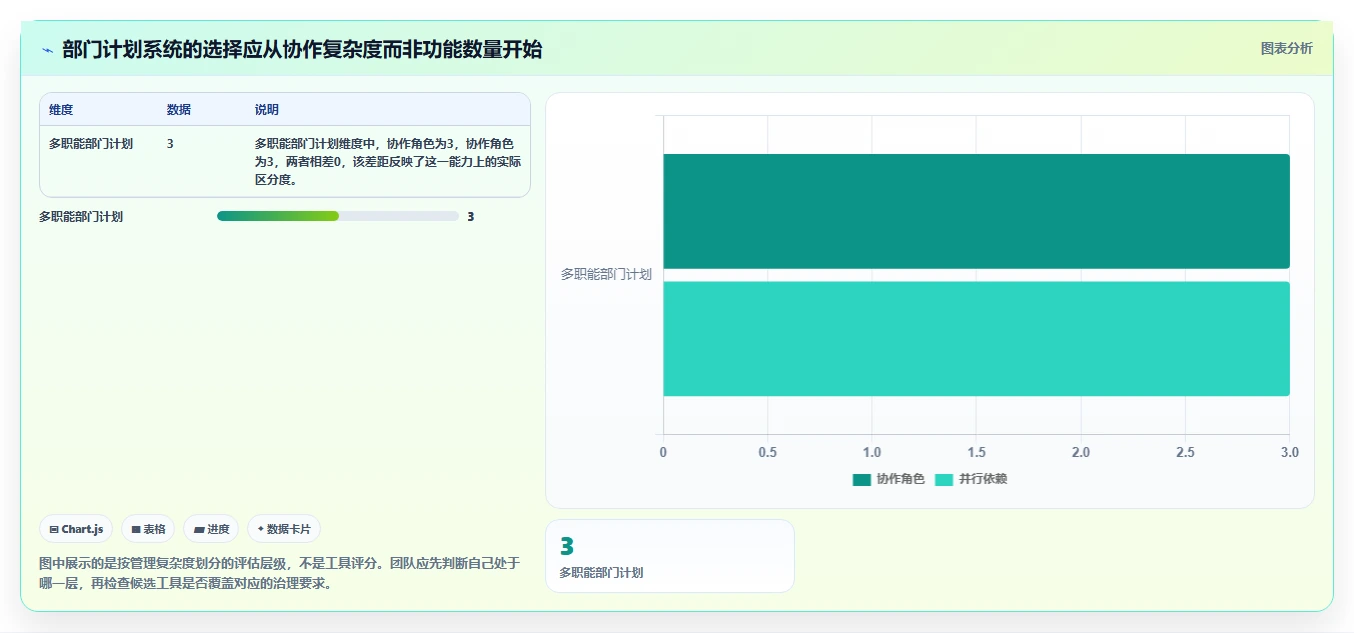Click the 说明 column header
Viewport: 1354px width, 633px height.
point(267,110)
